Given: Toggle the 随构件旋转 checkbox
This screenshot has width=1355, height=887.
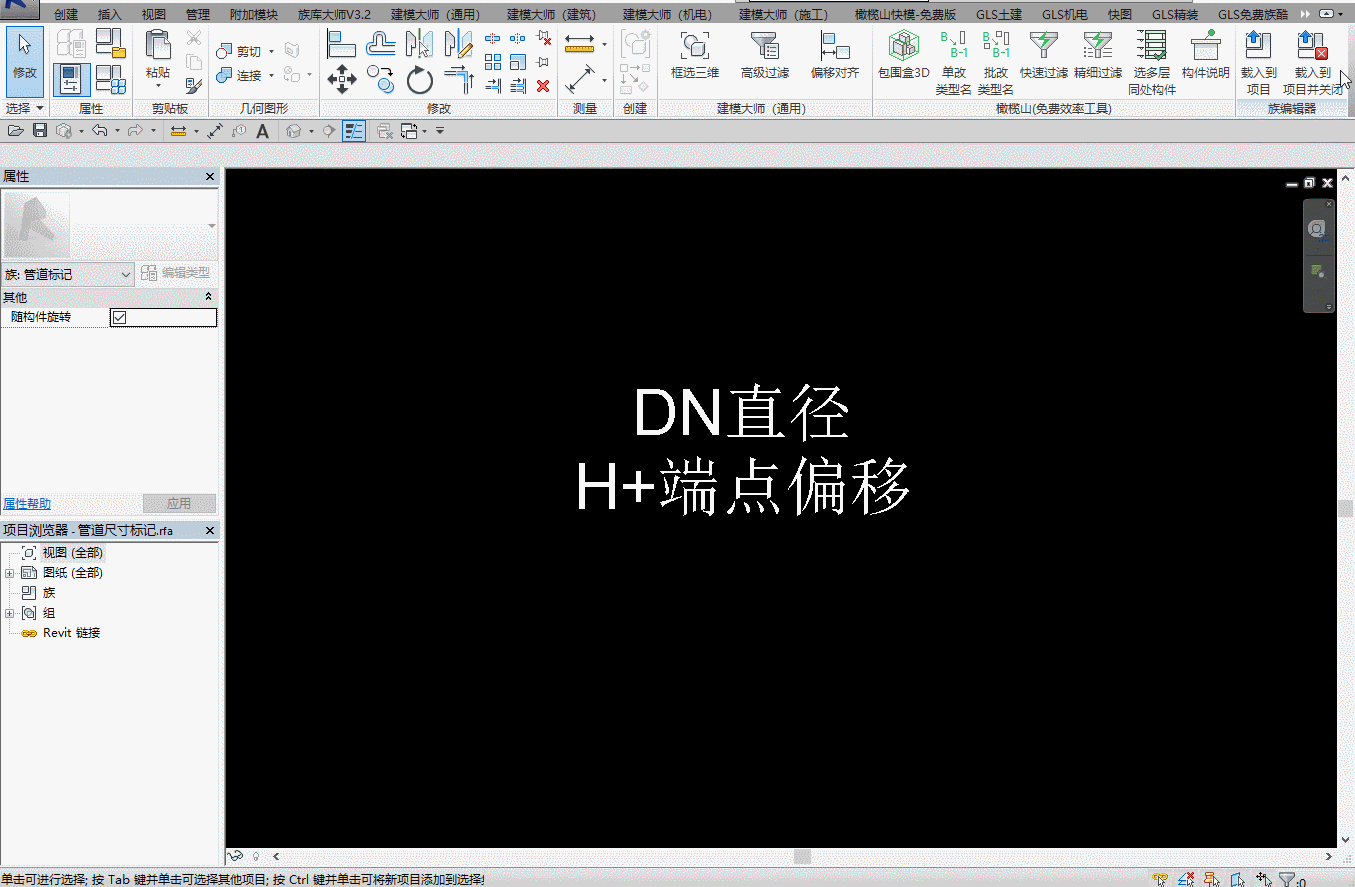Looking at the screenshot, I should tap(119, 317).
